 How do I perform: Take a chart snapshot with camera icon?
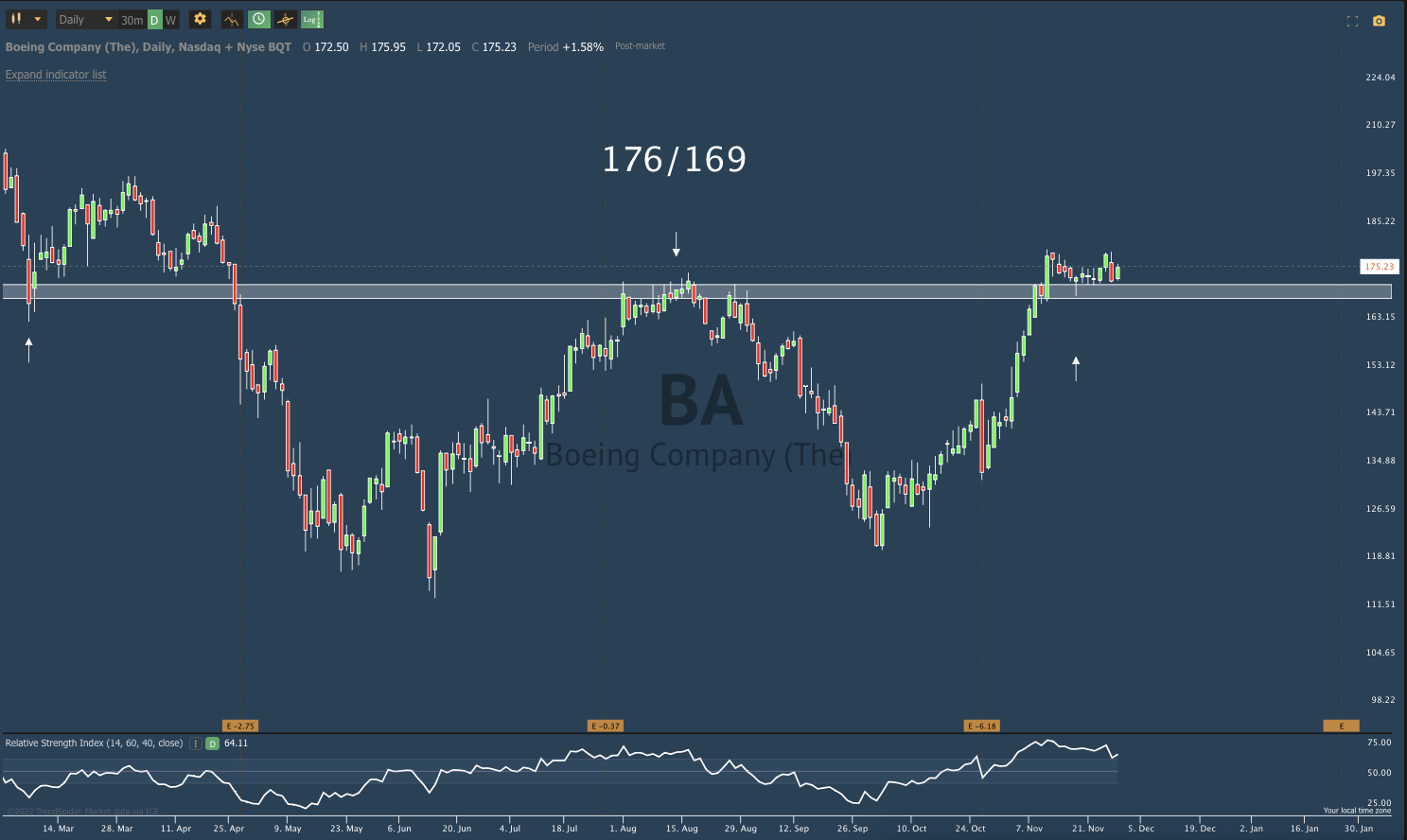[x=1379, y=21]
